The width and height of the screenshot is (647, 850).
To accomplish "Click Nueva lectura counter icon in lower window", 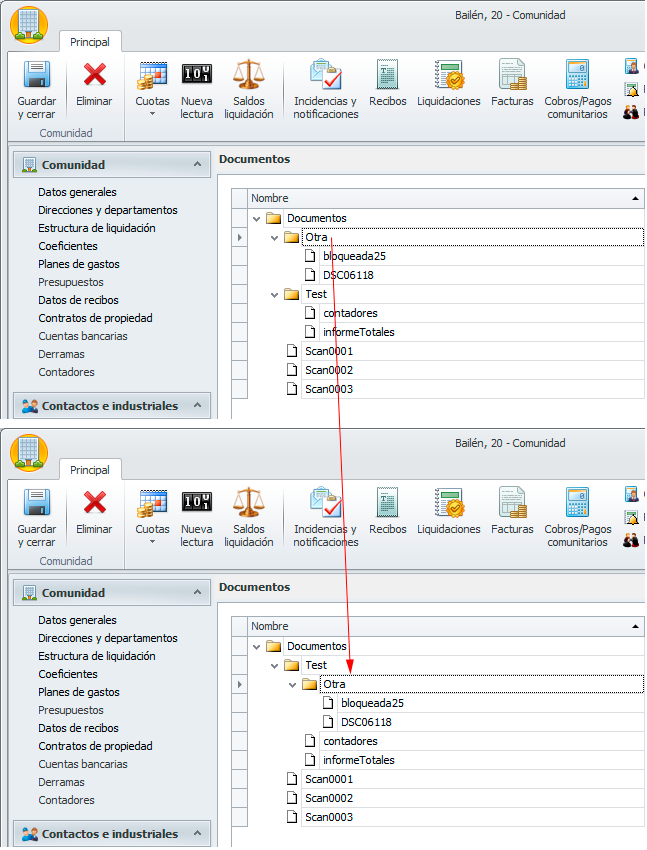I will tap(197, 501).
